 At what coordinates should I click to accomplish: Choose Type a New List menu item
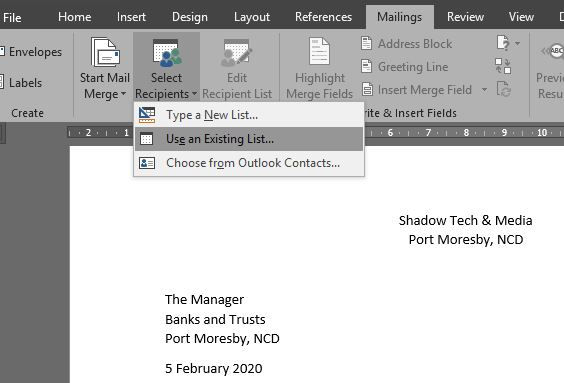(249, 115)
